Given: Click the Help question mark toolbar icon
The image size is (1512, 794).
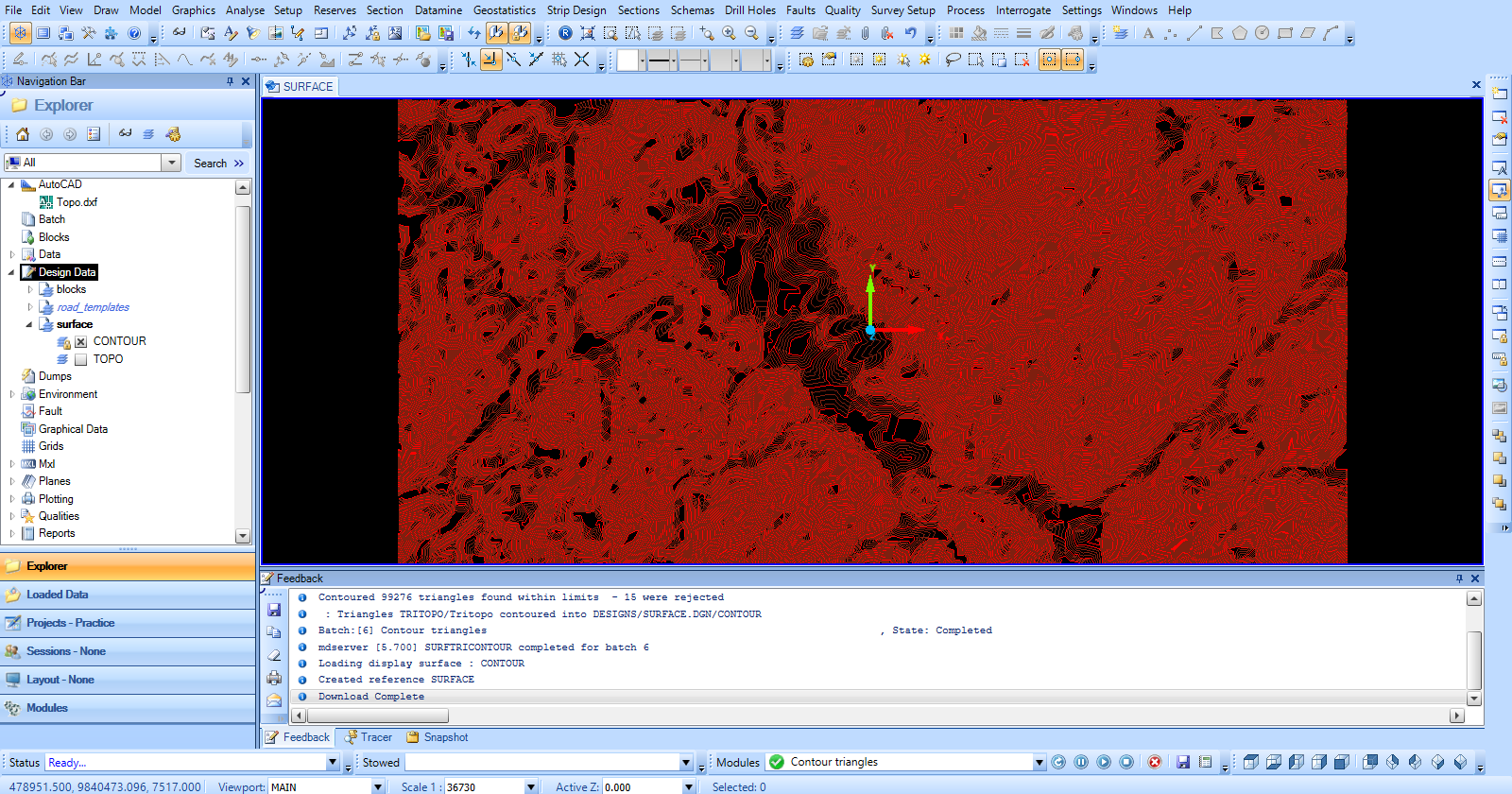Looking at the screenshot, I should [134, 33].
